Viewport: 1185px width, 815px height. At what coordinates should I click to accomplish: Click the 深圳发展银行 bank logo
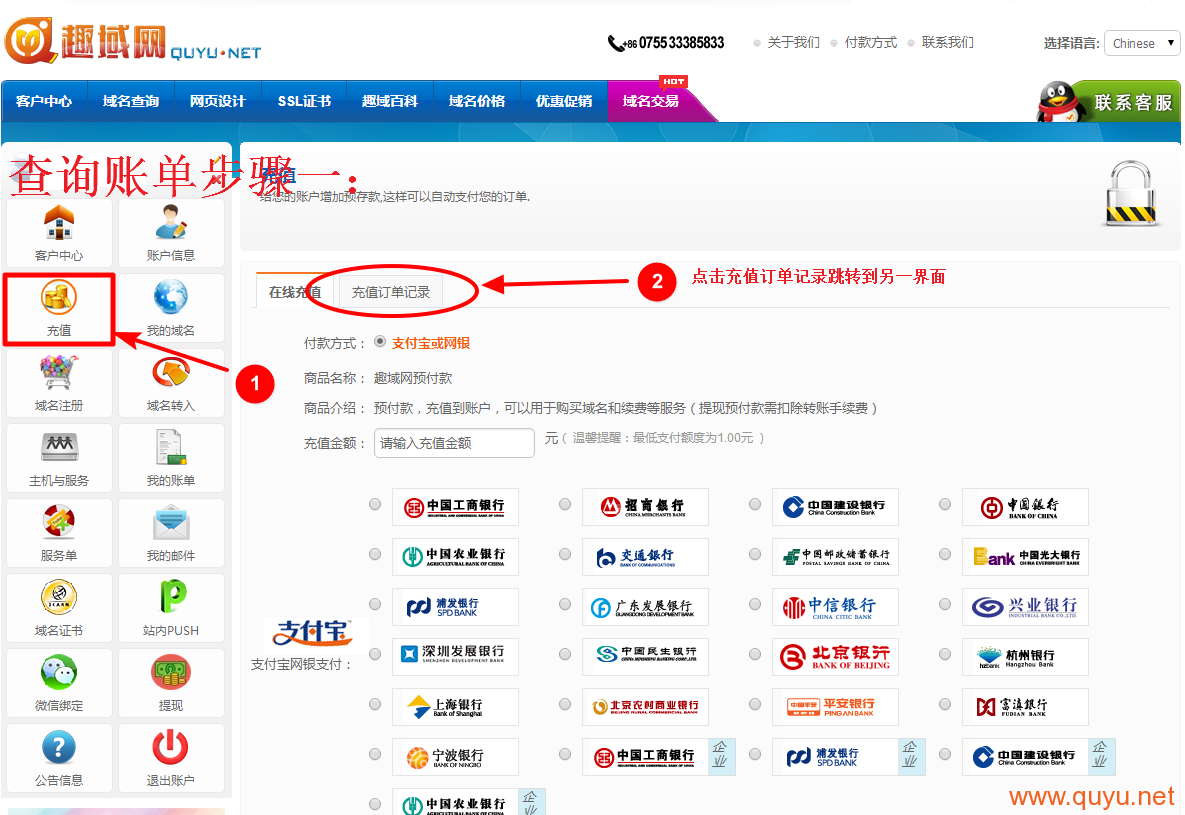pos(455,657)
